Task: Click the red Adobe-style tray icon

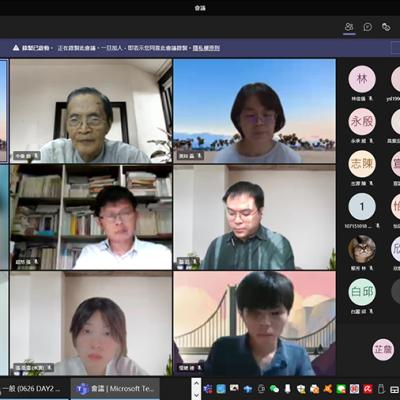Action: (368, 389)
